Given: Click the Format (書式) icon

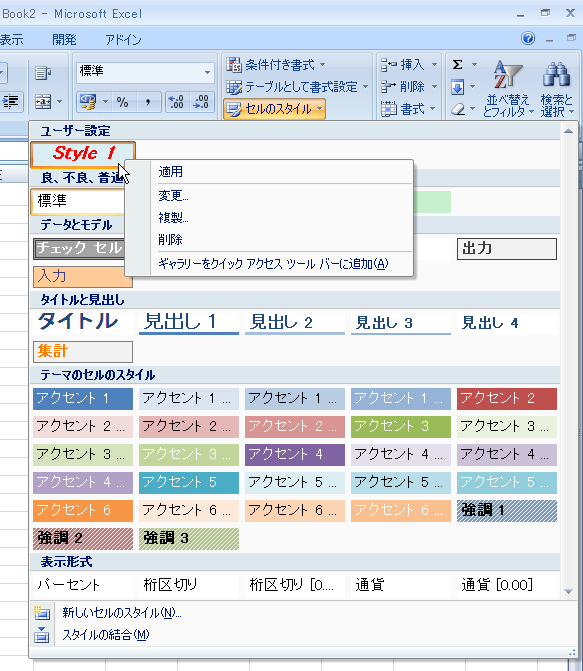Looking at the screenshot, I should click(x=388, y=109).
